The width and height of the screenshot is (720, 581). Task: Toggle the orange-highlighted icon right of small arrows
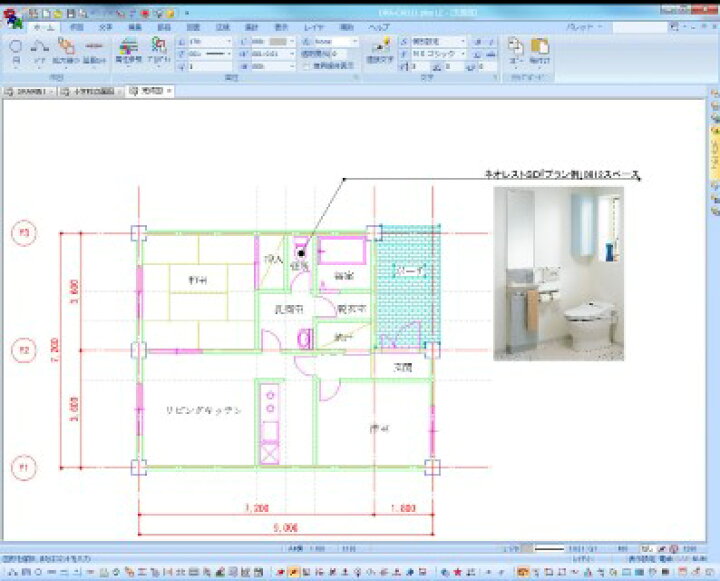point(522,572)
